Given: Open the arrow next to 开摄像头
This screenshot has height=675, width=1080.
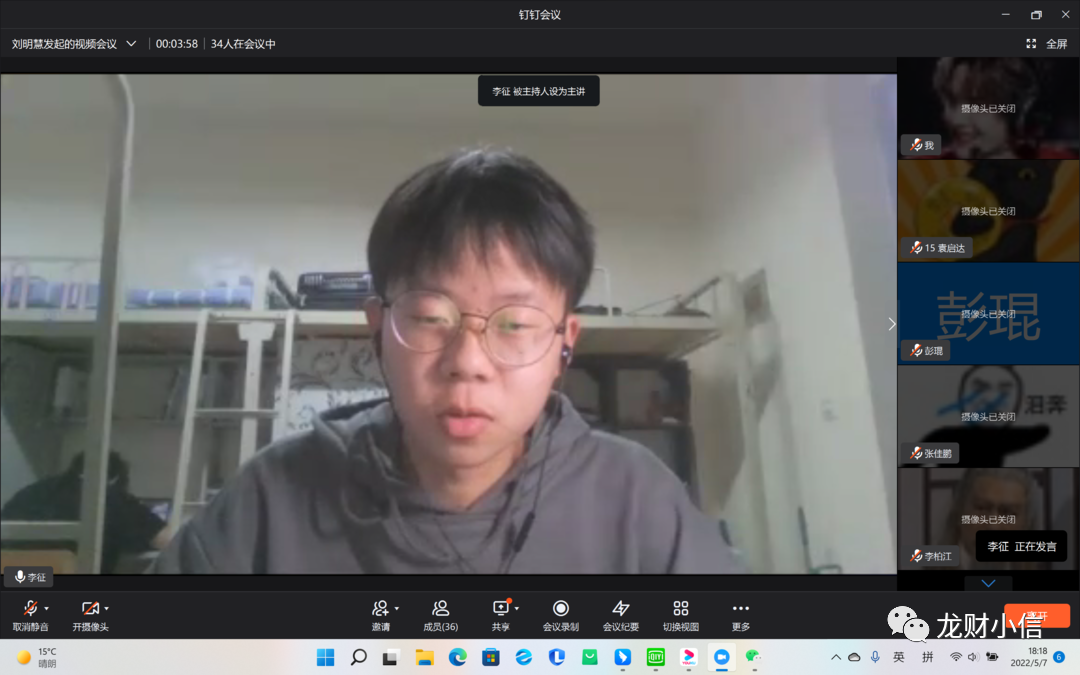Looking at the screenshot, I should tap(107, 608).
